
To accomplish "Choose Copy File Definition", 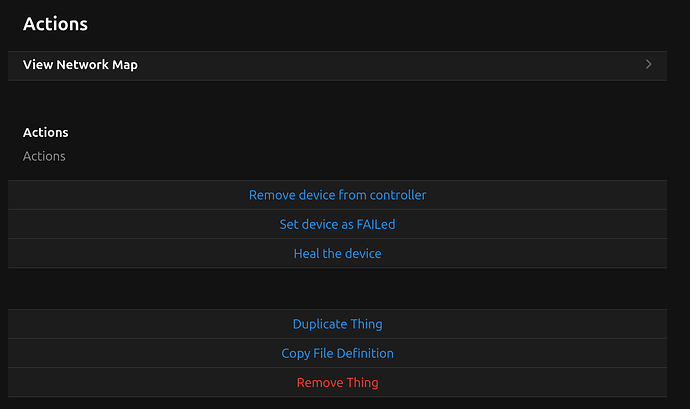I will 337,353.
